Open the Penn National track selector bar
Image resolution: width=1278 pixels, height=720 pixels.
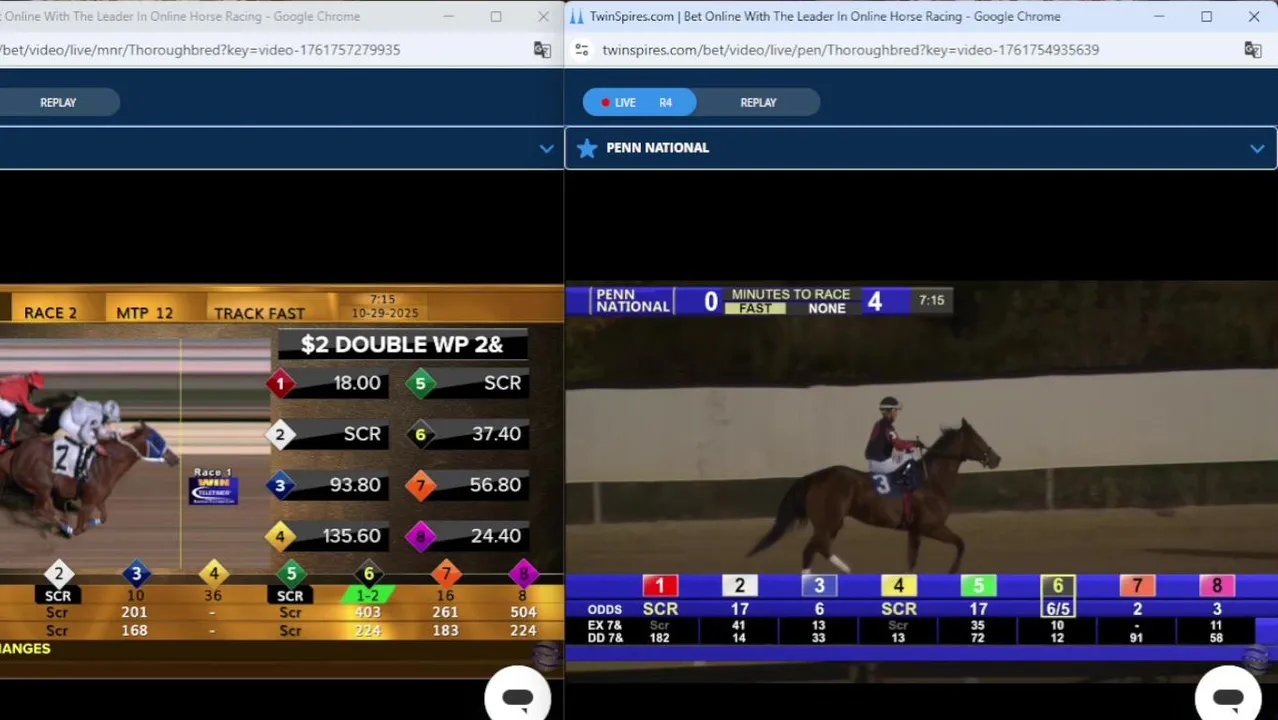click(x=921, y=148)
